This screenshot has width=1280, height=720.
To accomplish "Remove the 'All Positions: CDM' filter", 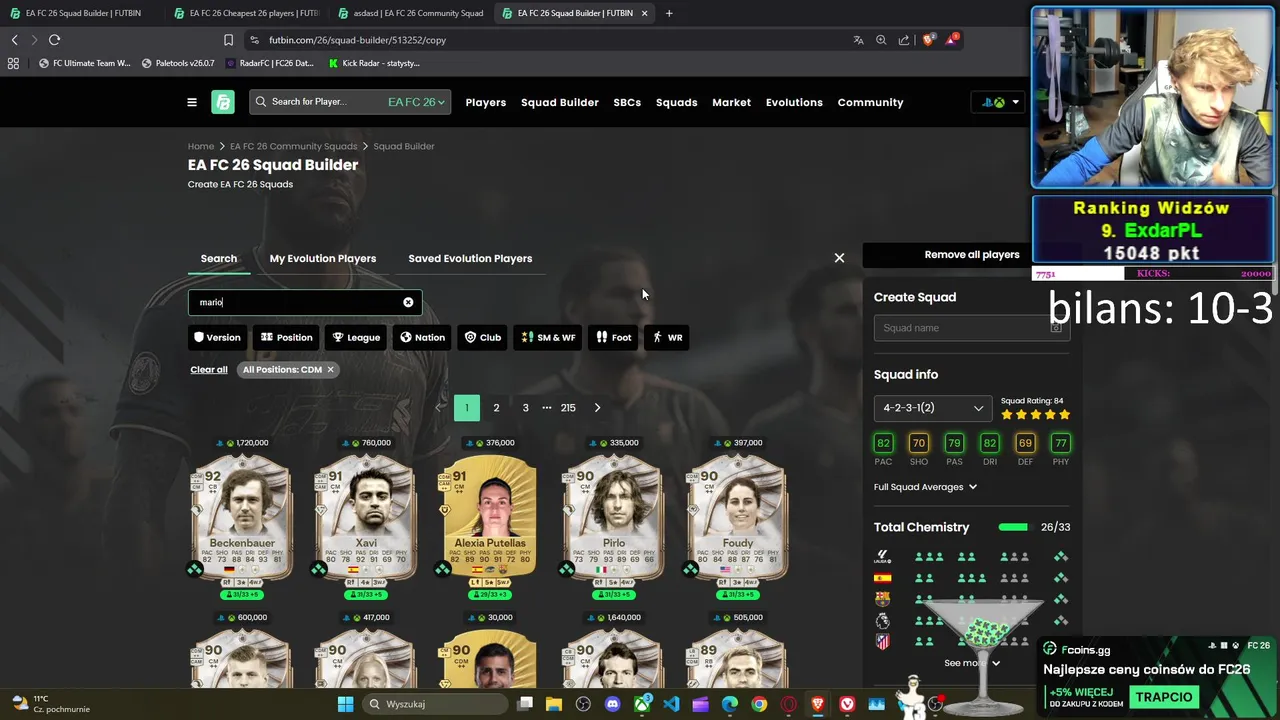I will click(330, 370).
